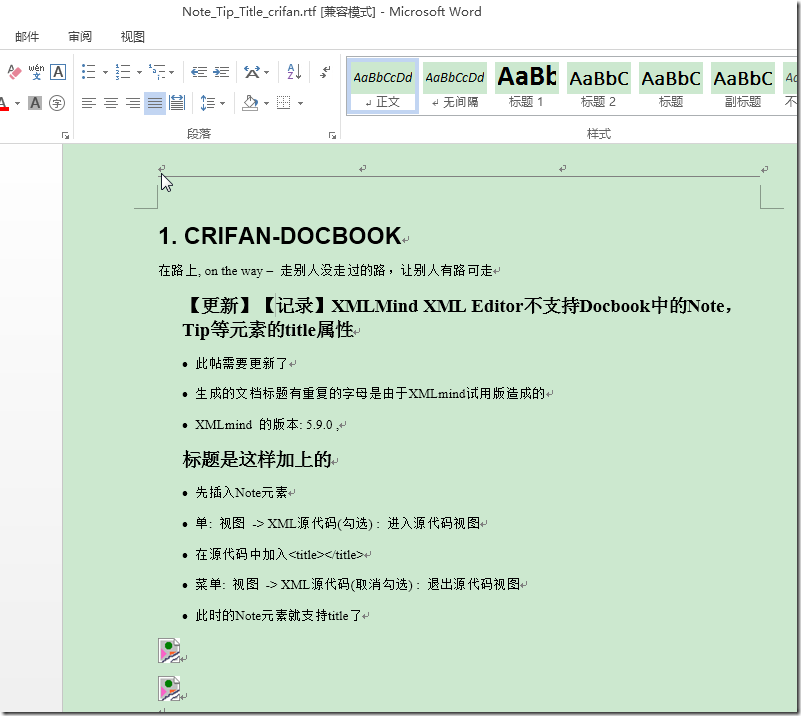Apply Character Border to text

[x=58, y=72]
